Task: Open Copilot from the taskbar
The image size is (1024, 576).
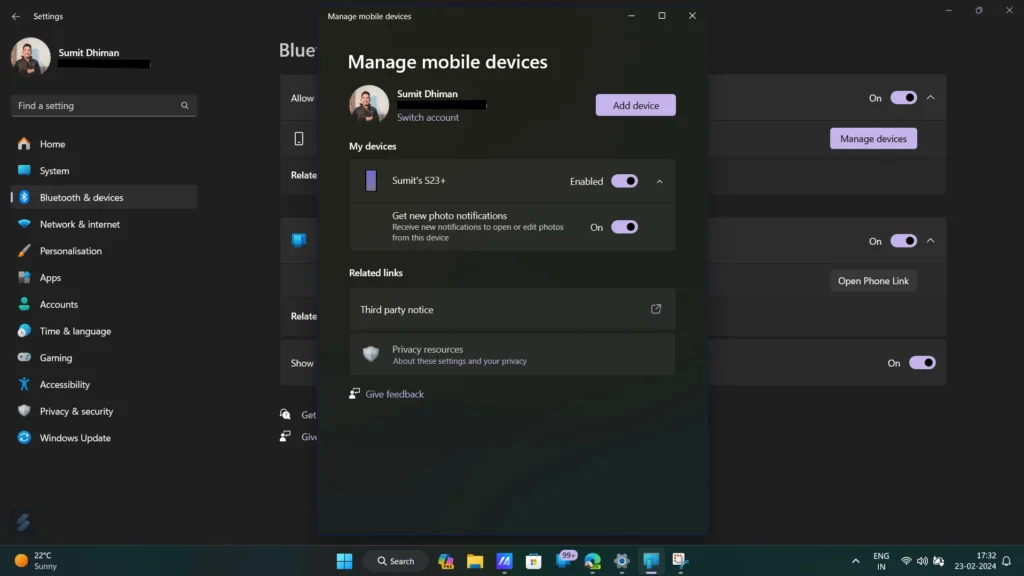Action: coord(446,561)
